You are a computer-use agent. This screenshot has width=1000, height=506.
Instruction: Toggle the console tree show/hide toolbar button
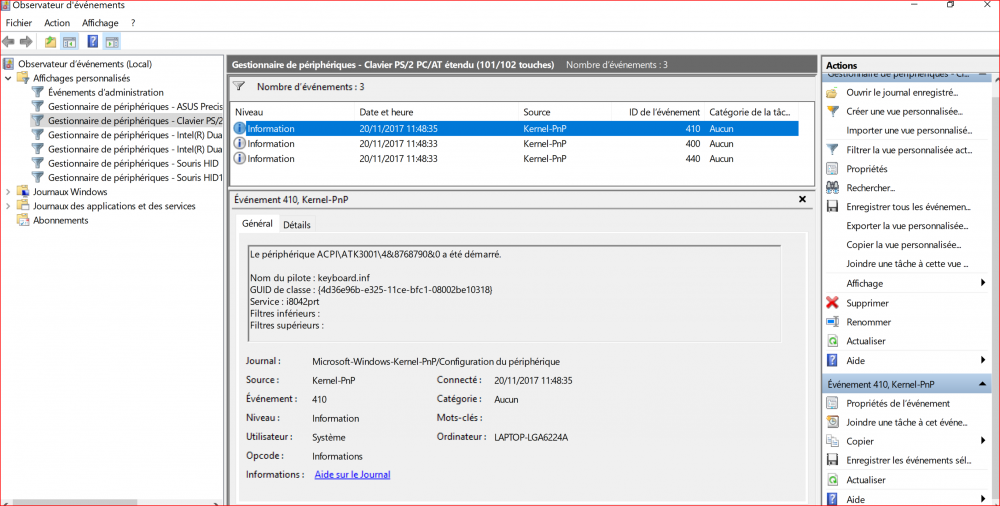click(69, 42)
